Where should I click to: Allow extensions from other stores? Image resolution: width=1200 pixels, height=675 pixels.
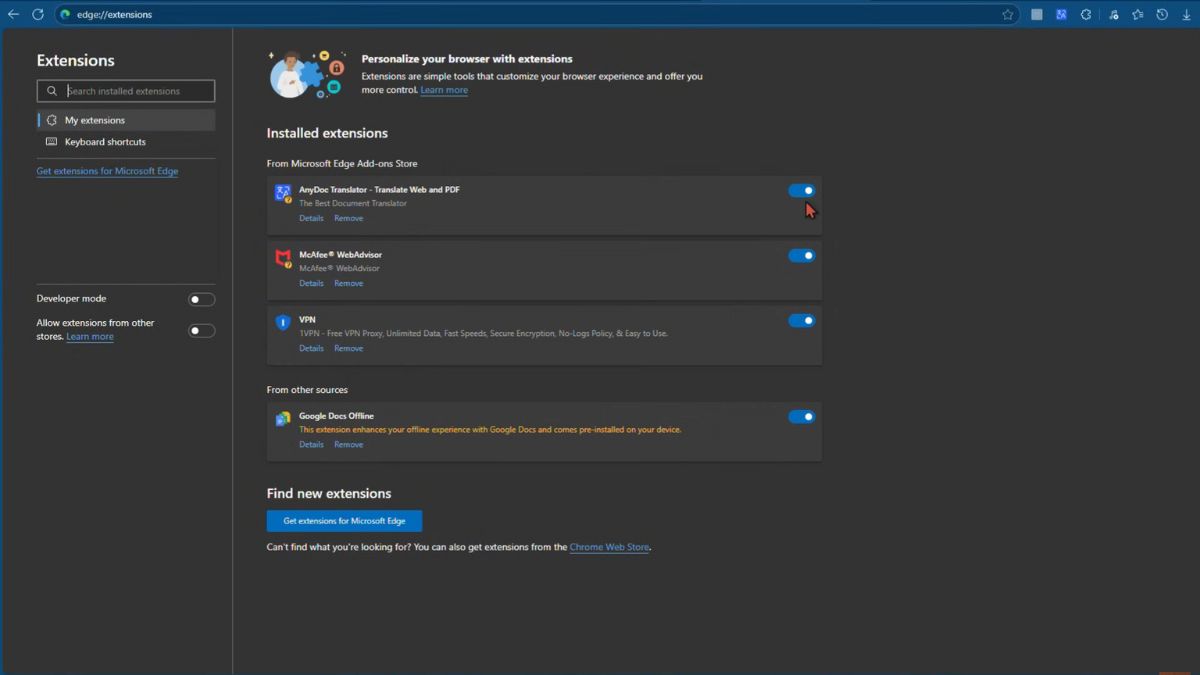pos(201,330)
